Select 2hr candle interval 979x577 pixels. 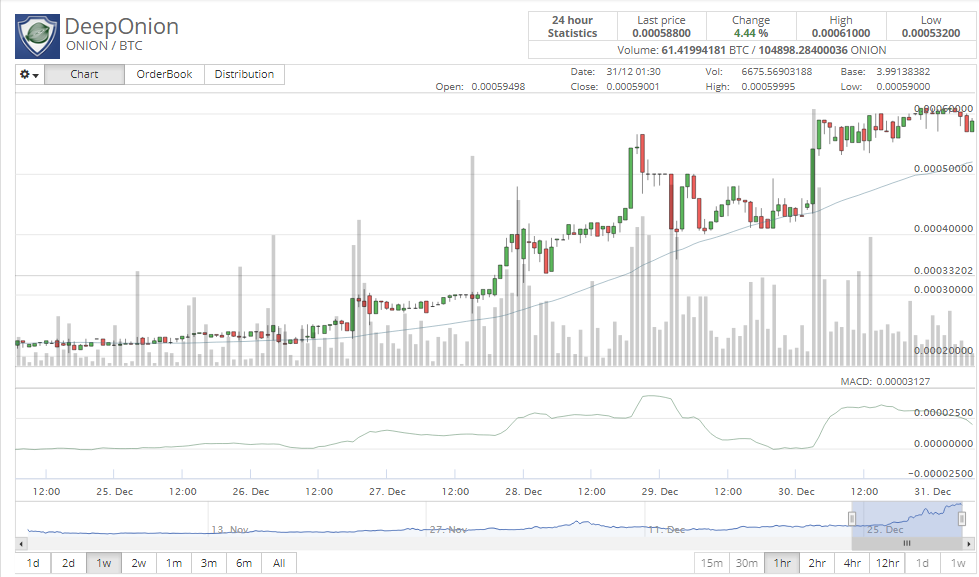[x=817, y=563]
